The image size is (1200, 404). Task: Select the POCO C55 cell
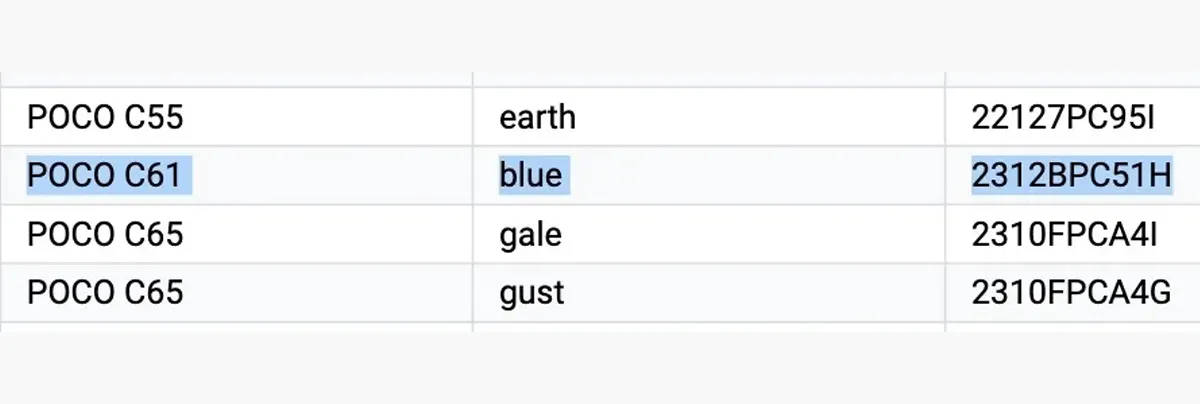click(x=236, y=117)
